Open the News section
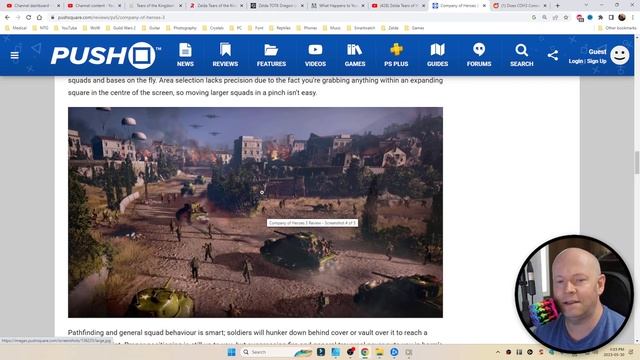640x360 pixels. 185,55
